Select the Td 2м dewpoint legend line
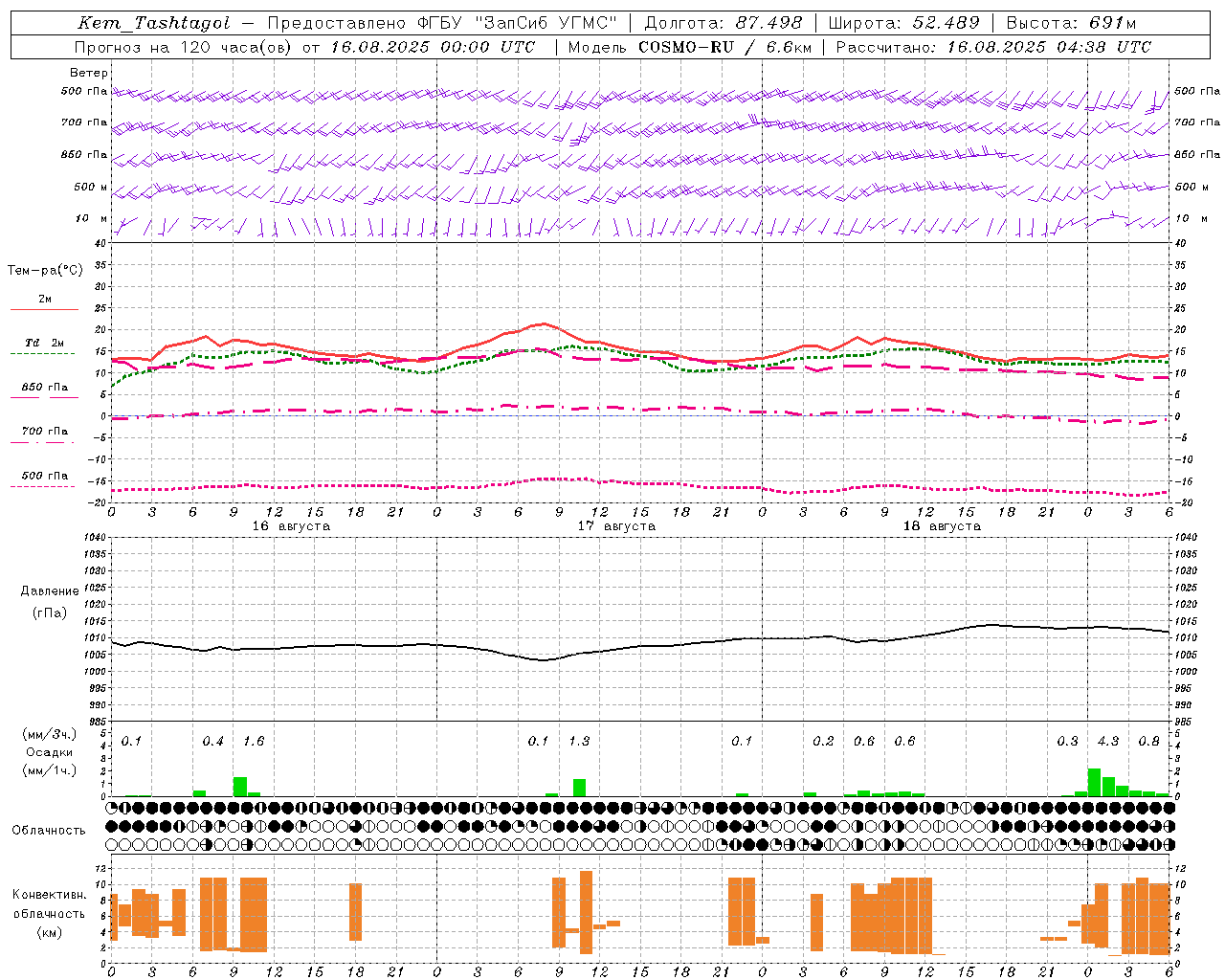 (43, 353)
